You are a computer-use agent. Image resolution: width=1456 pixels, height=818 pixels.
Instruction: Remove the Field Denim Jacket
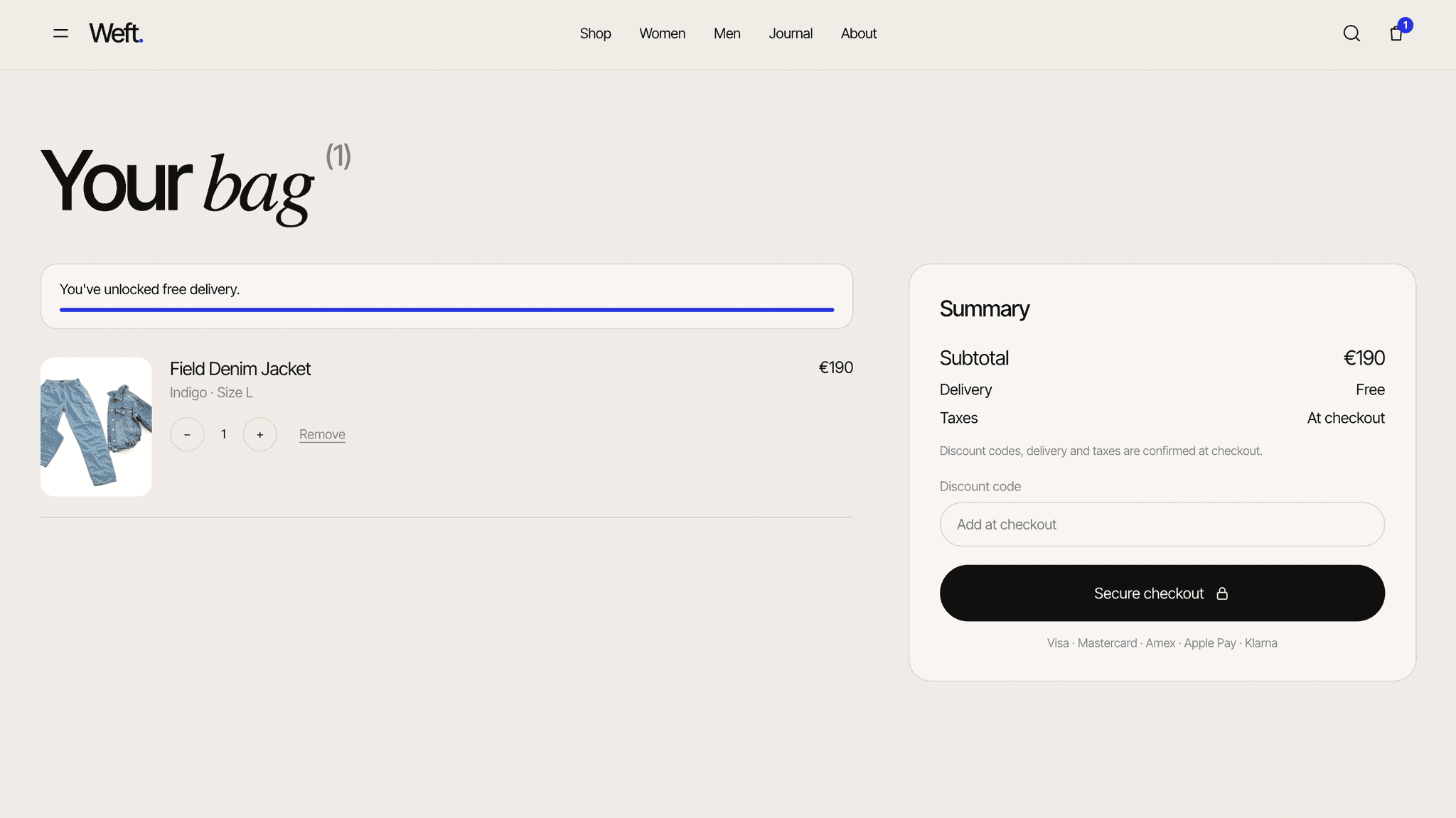pos(322,434)
